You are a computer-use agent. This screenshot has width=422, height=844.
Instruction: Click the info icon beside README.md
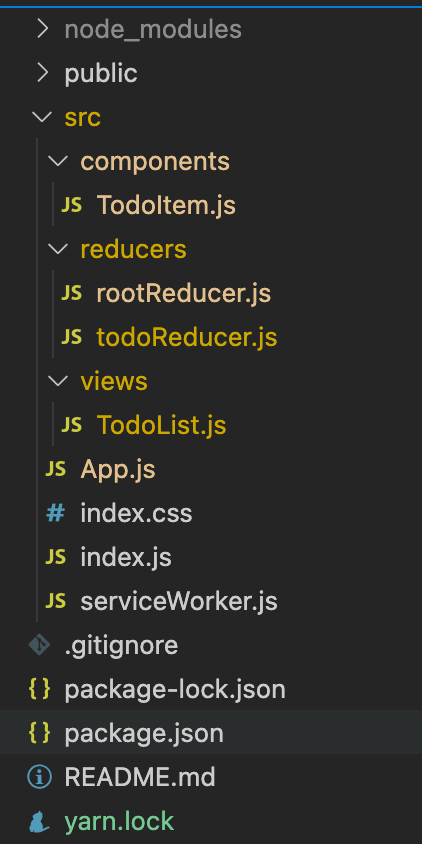[x=39, y=777]
